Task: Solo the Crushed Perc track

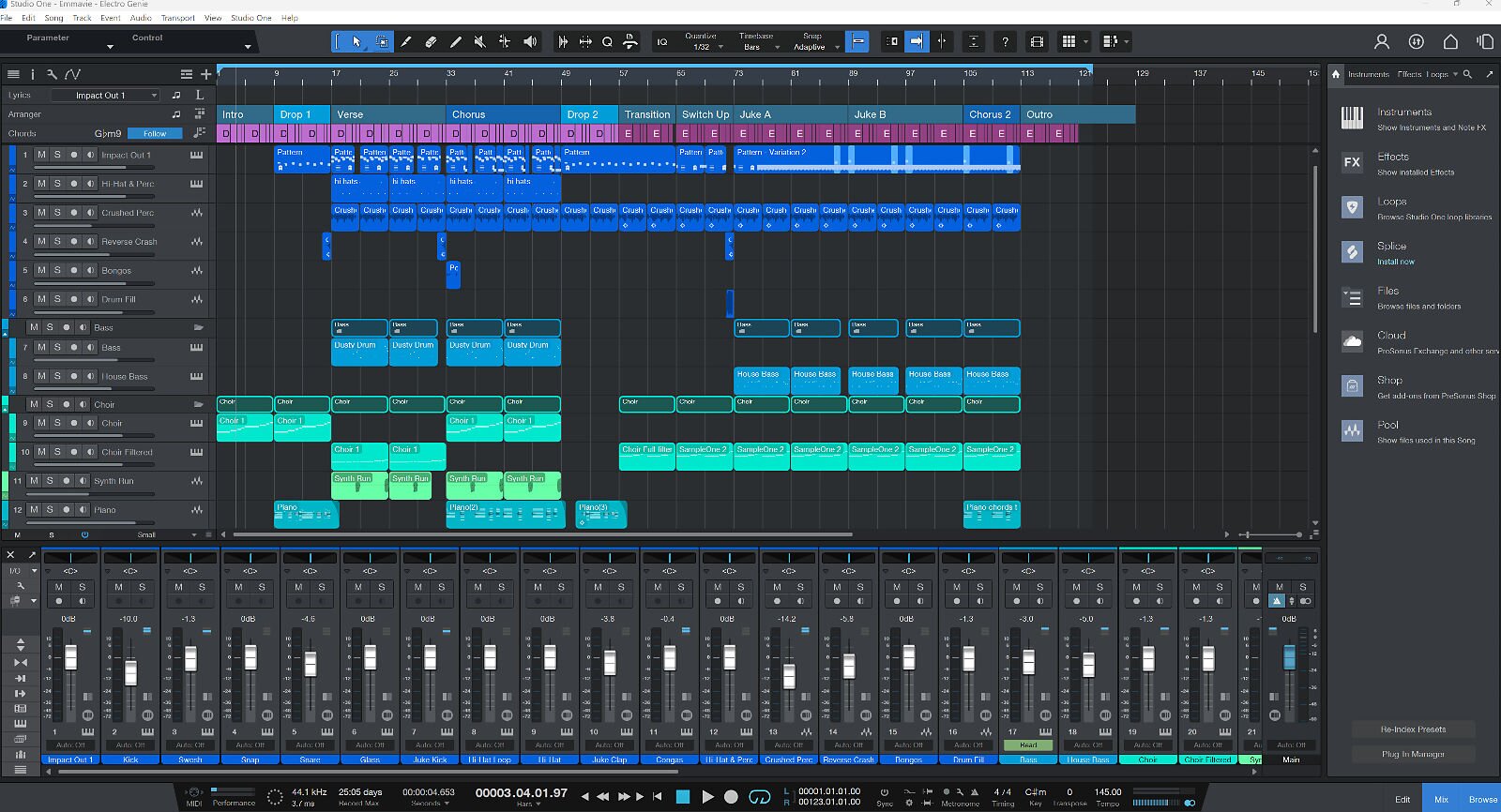Action: coord(57,213)
